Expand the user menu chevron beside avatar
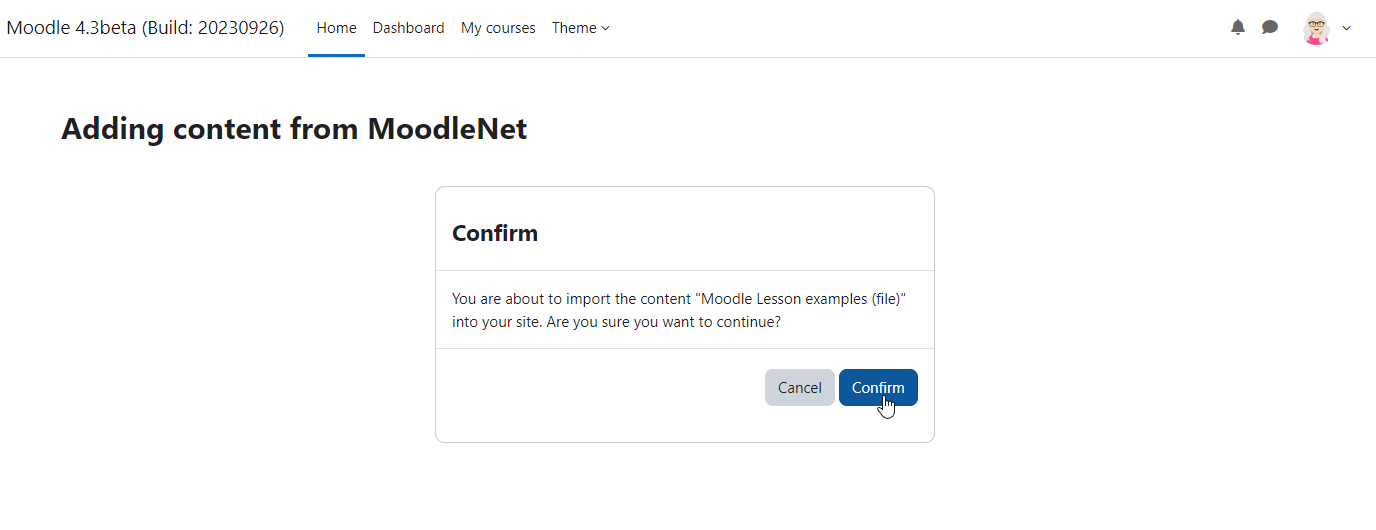Screen dimensions: 1376x530 point(1346,28)
